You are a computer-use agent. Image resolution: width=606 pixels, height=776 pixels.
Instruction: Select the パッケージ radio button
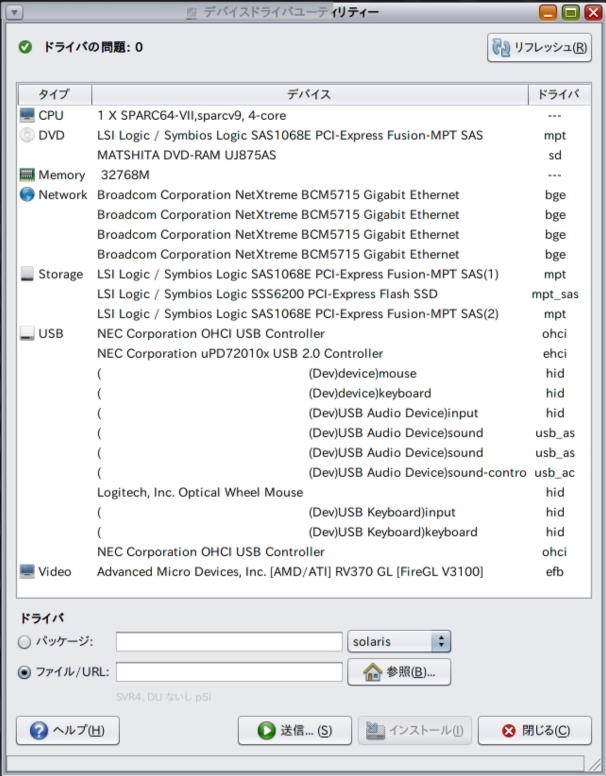coord(24,642)
